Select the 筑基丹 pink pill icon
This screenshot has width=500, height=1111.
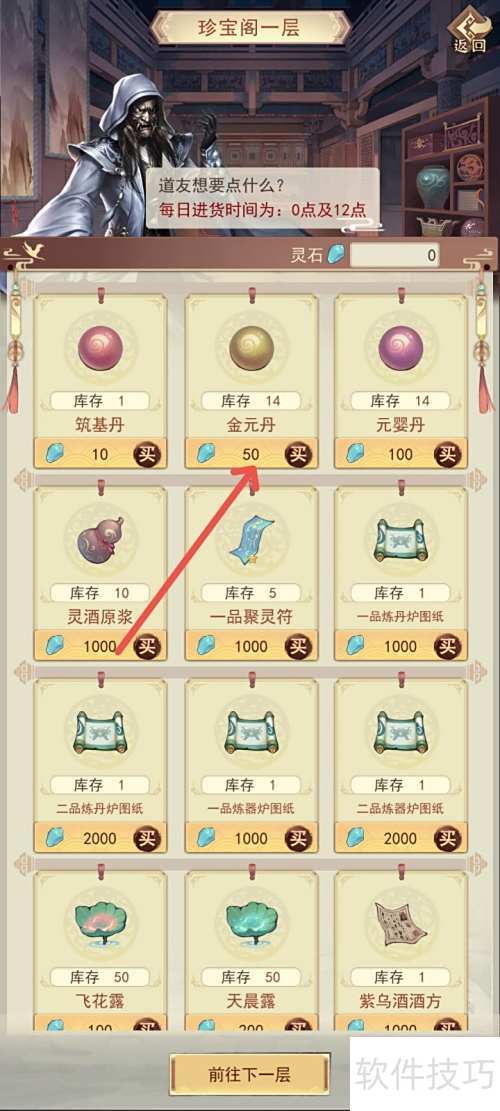click(x=101, y=349)
